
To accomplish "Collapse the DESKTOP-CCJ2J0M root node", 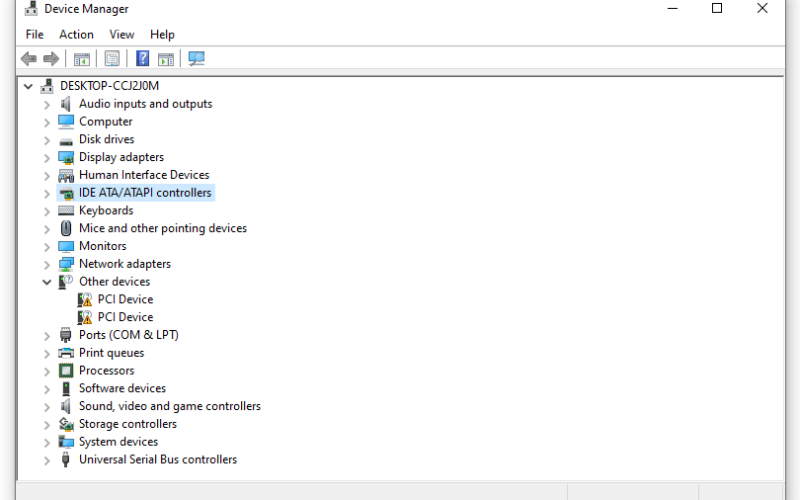I will pyautogui.click(x=29, y=86).
